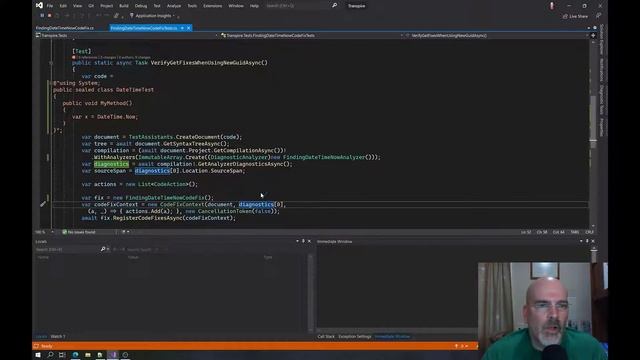Screen dimensions: 640x360
Task: Click the Windows taskbar search icon
Action: click(x=50, y=355)
